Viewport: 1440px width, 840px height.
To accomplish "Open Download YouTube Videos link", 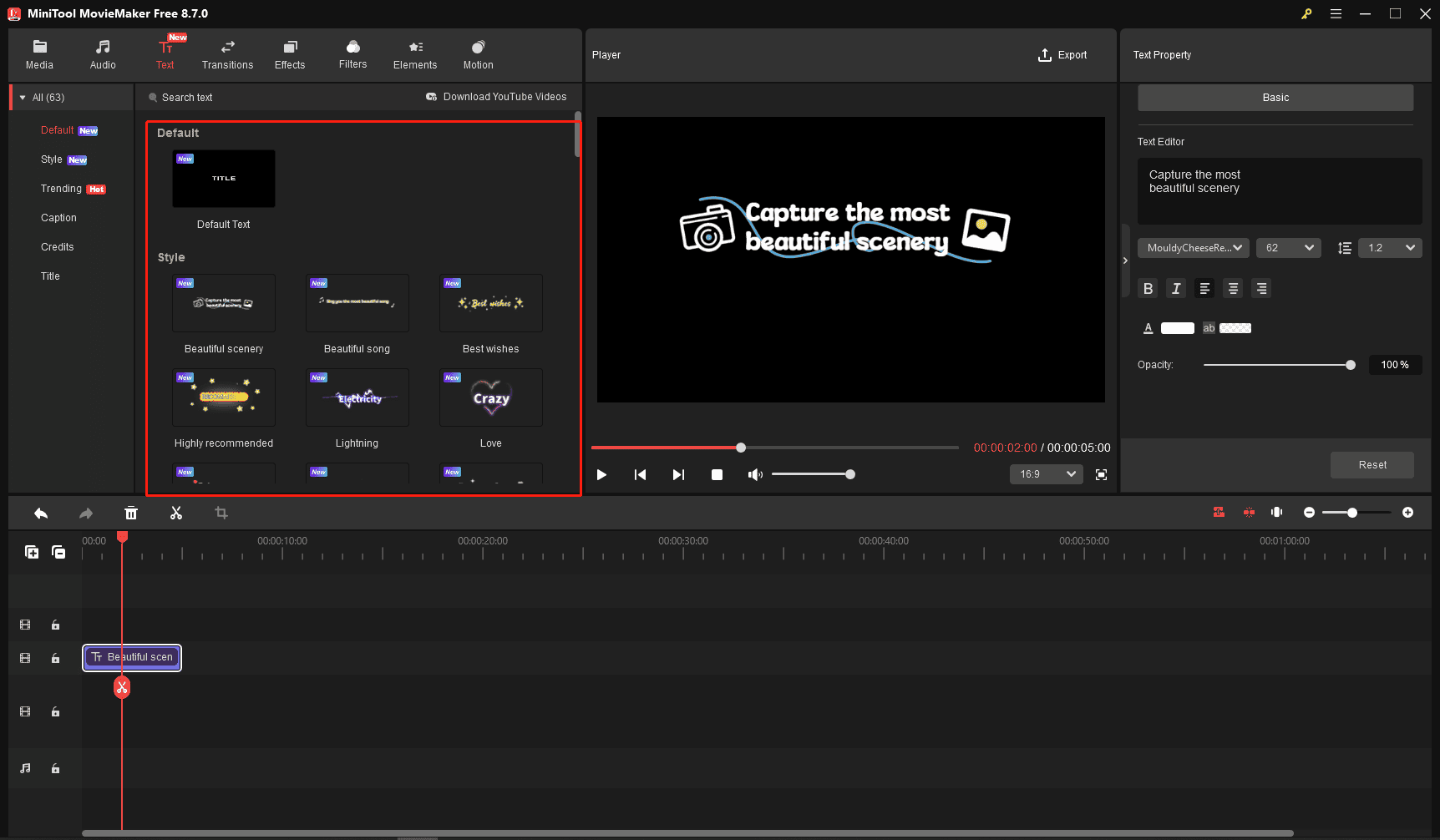I will tap(496, 97).
